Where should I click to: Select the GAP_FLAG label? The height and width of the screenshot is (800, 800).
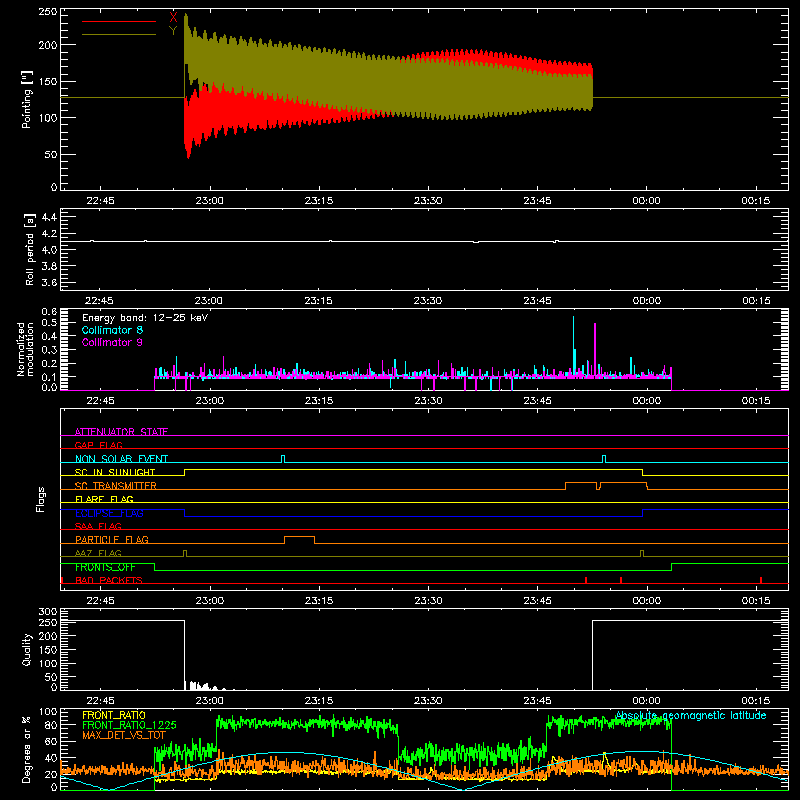click(98, 445)
